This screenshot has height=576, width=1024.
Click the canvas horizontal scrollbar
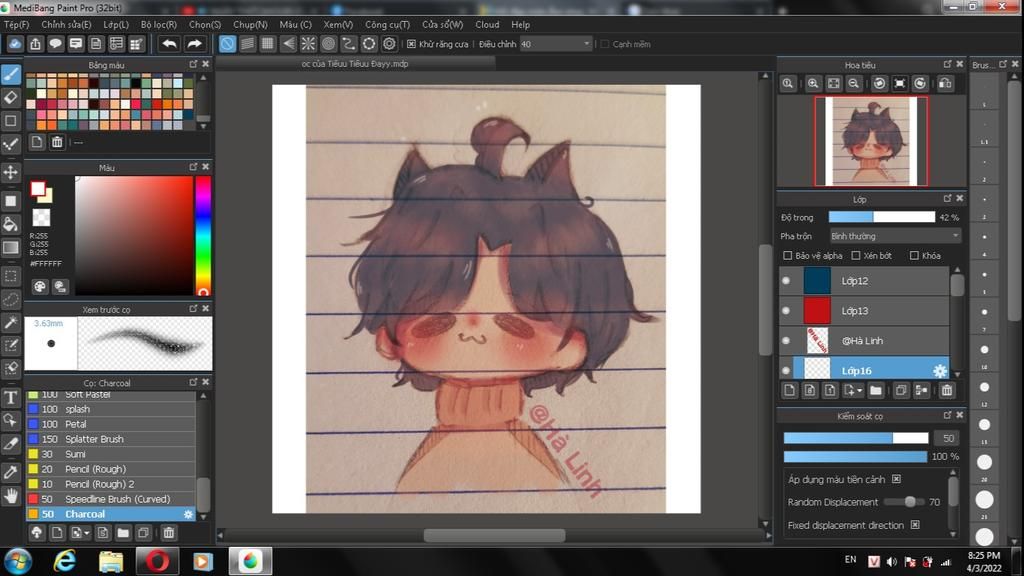(494, 536)
